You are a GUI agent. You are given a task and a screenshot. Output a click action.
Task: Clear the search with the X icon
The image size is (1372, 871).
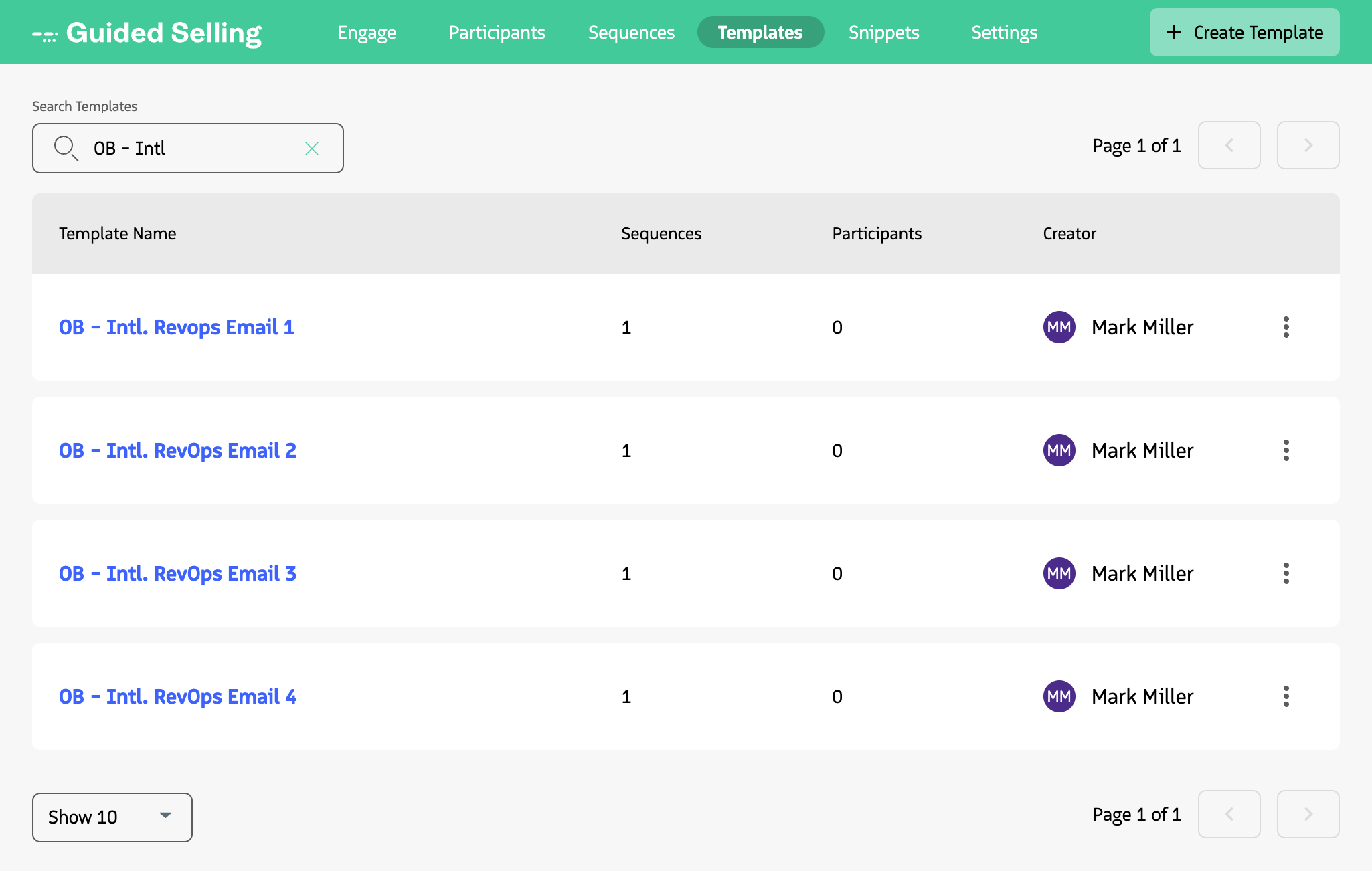coord(312,148)
